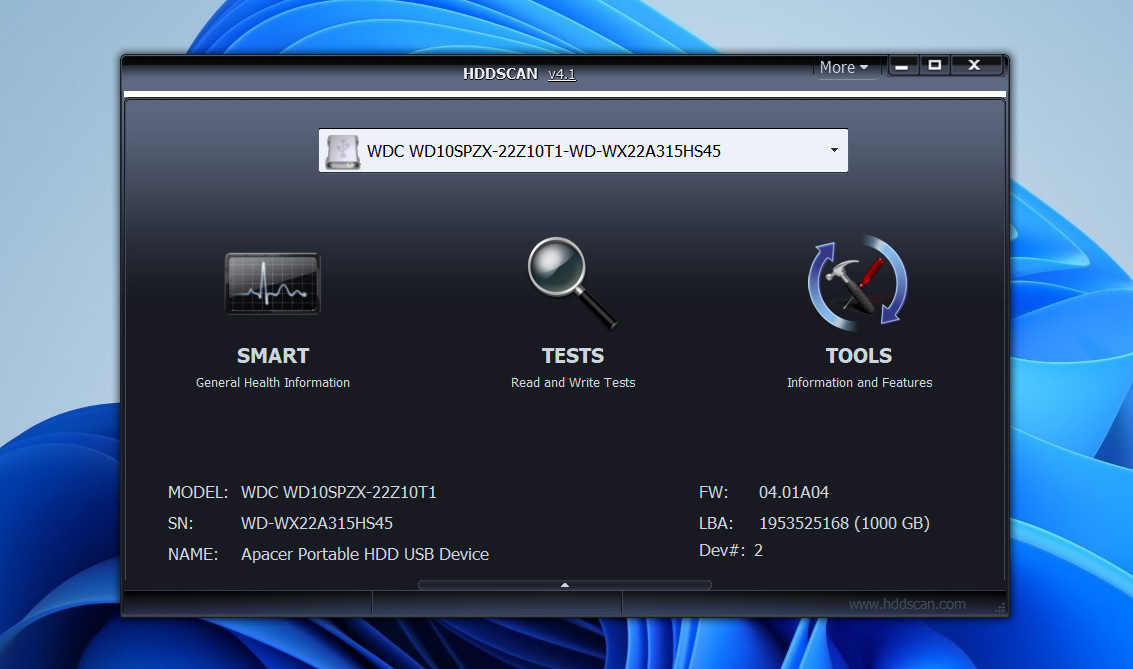Select the TESTS text label

pos(572,356)
